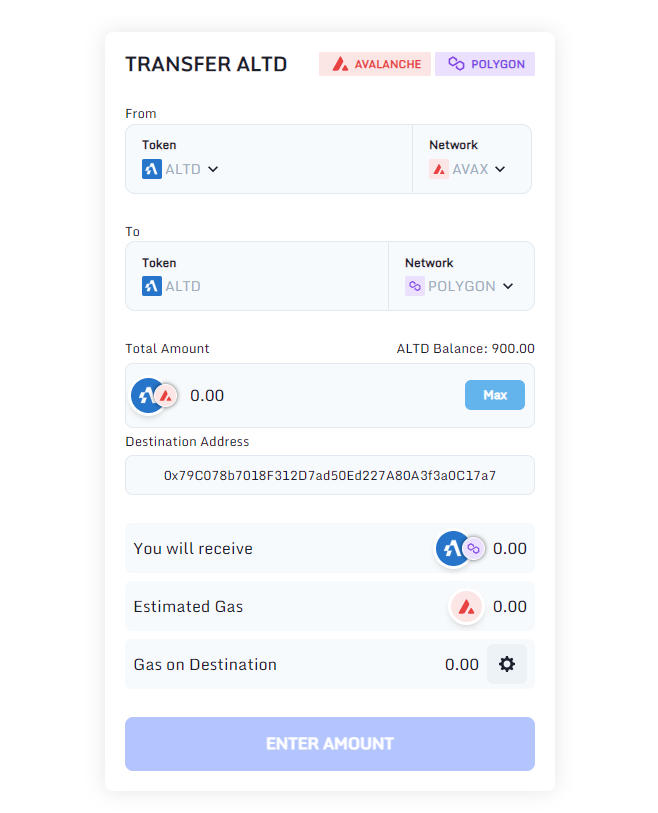658x813 pixels.
Task: Open the AVAX network dropdown chevron
Action: 500,169
